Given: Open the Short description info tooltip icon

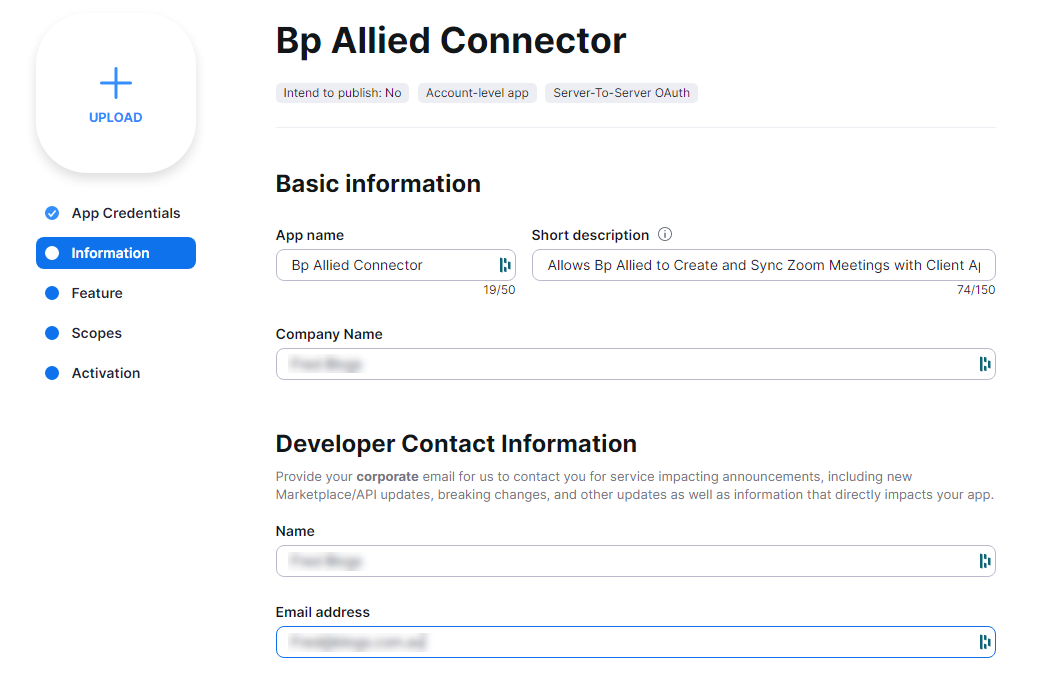Looking at the screenshot, I should [x=665, y=234].
